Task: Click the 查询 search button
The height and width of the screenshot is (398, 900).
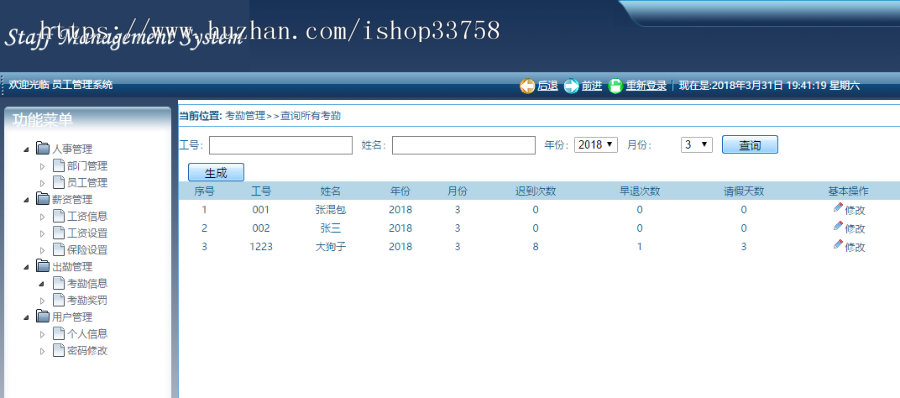Action: point(750,145)
